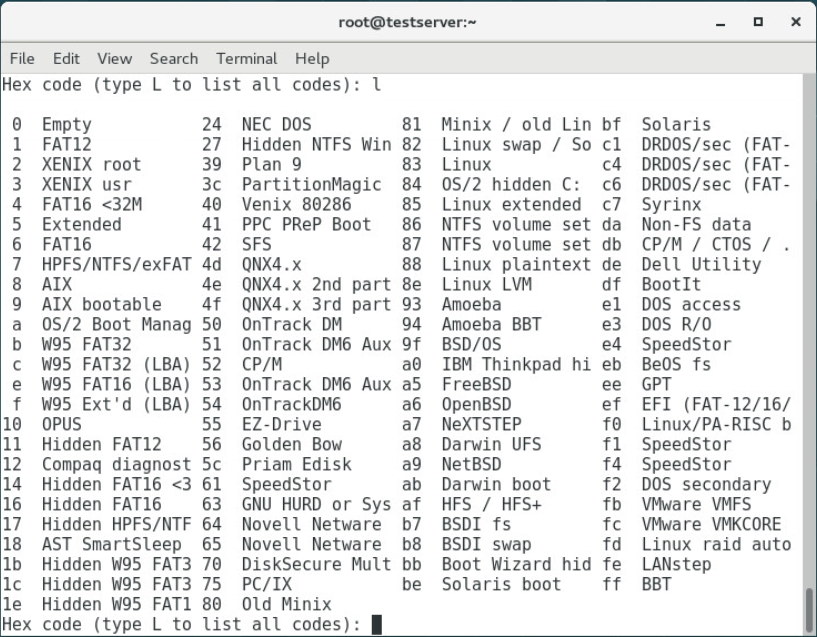
Task: Click the 'Plan 9' entry
Action: [272, 165]
